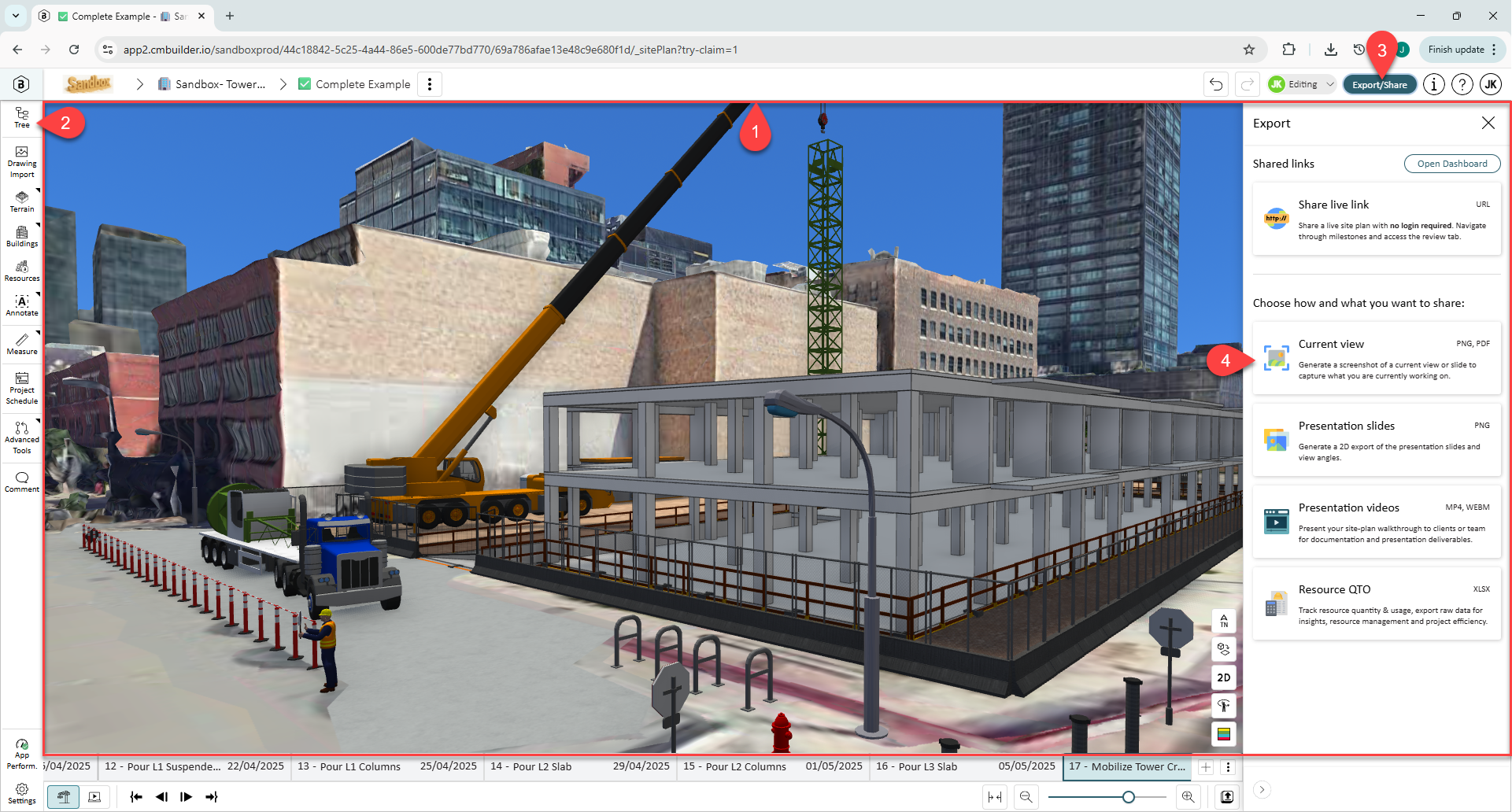The width and height of the screenshot is (1512, 812).
Task: Open the Drawing Import tool
Action: [22, 161]
